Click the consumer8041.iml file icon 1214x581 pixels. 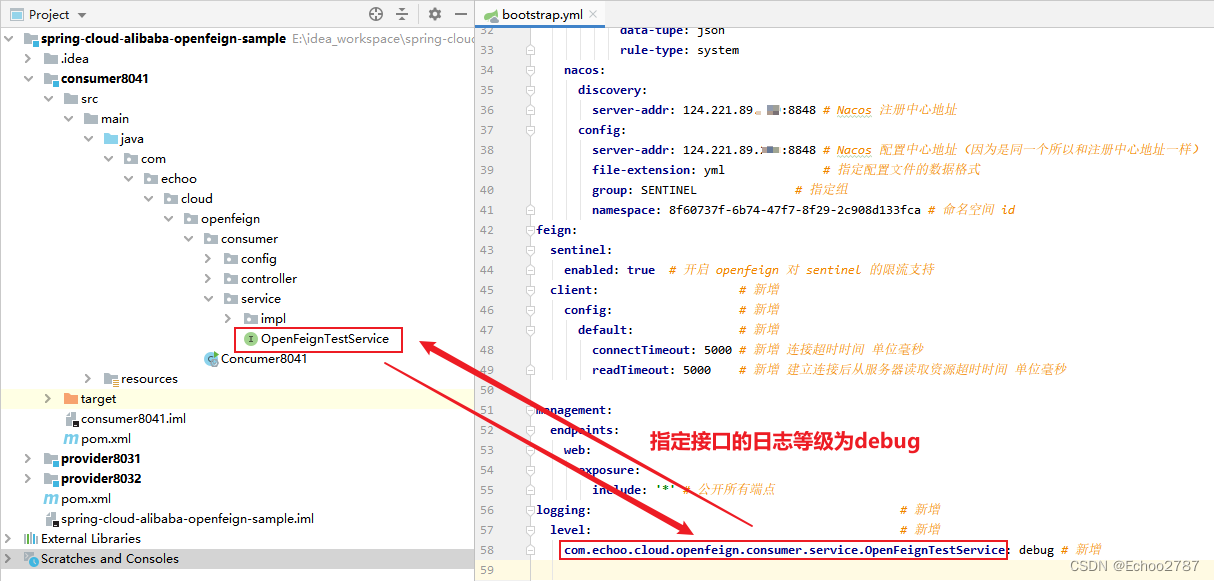(71, 419)
